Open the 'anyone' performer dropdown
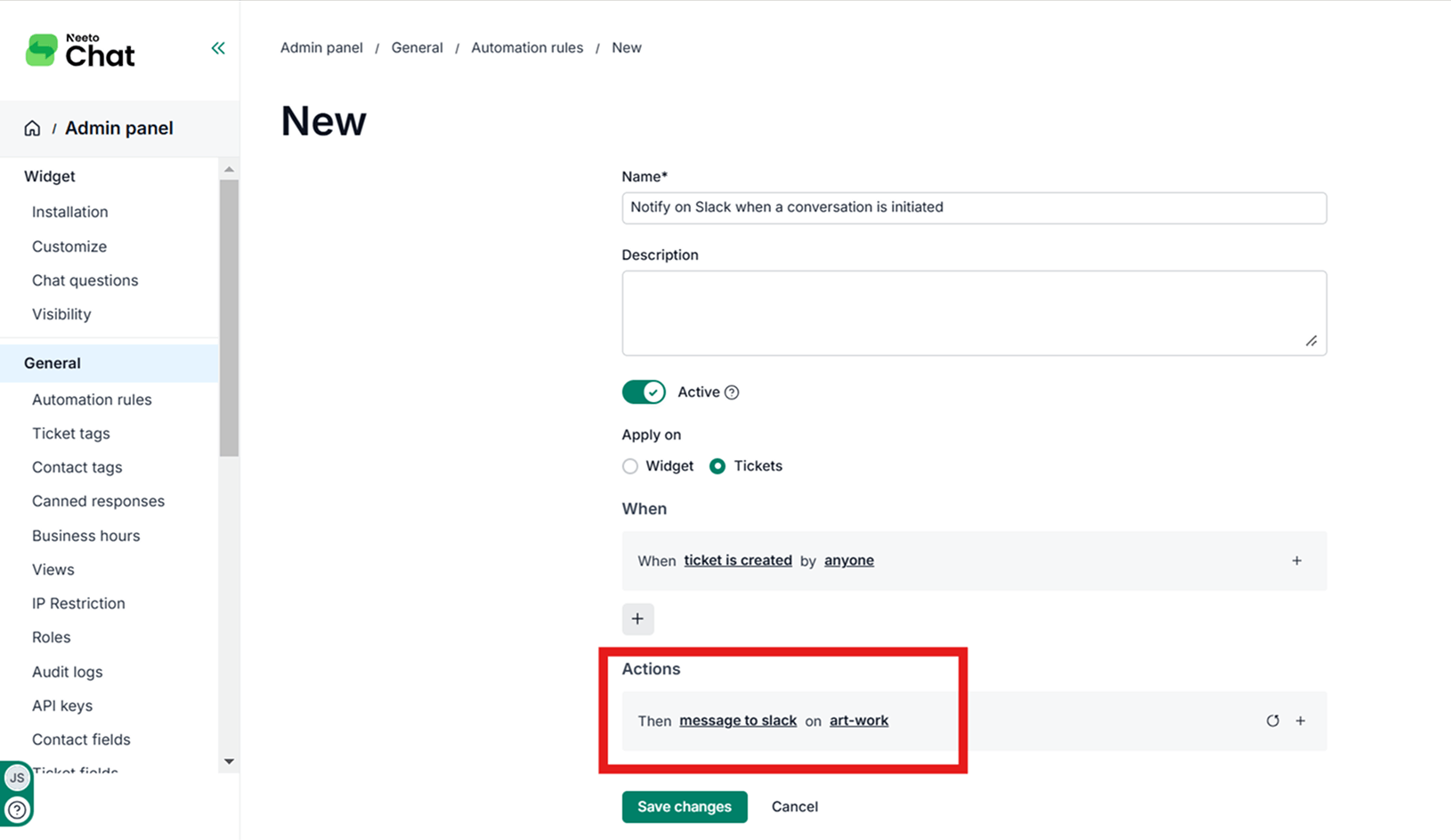 click(x=848, y=561)
